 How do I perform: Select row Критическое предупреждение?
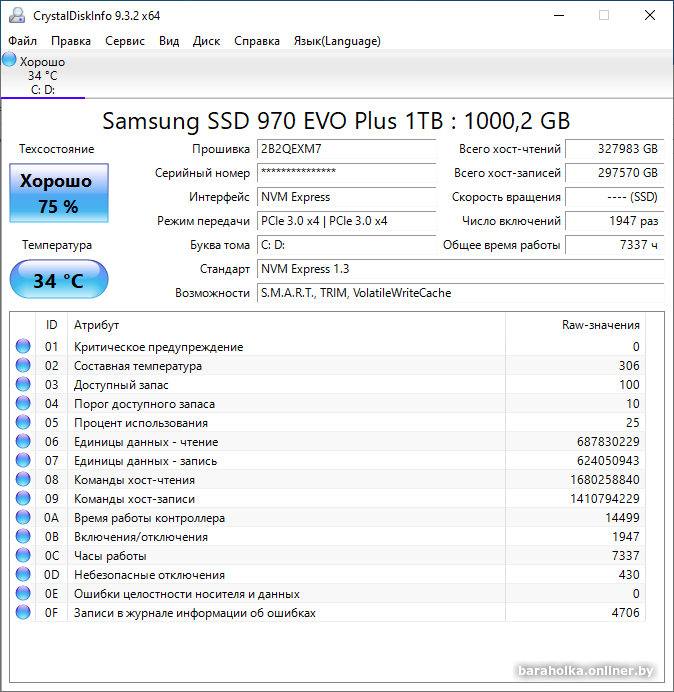[x=328, y=346]
